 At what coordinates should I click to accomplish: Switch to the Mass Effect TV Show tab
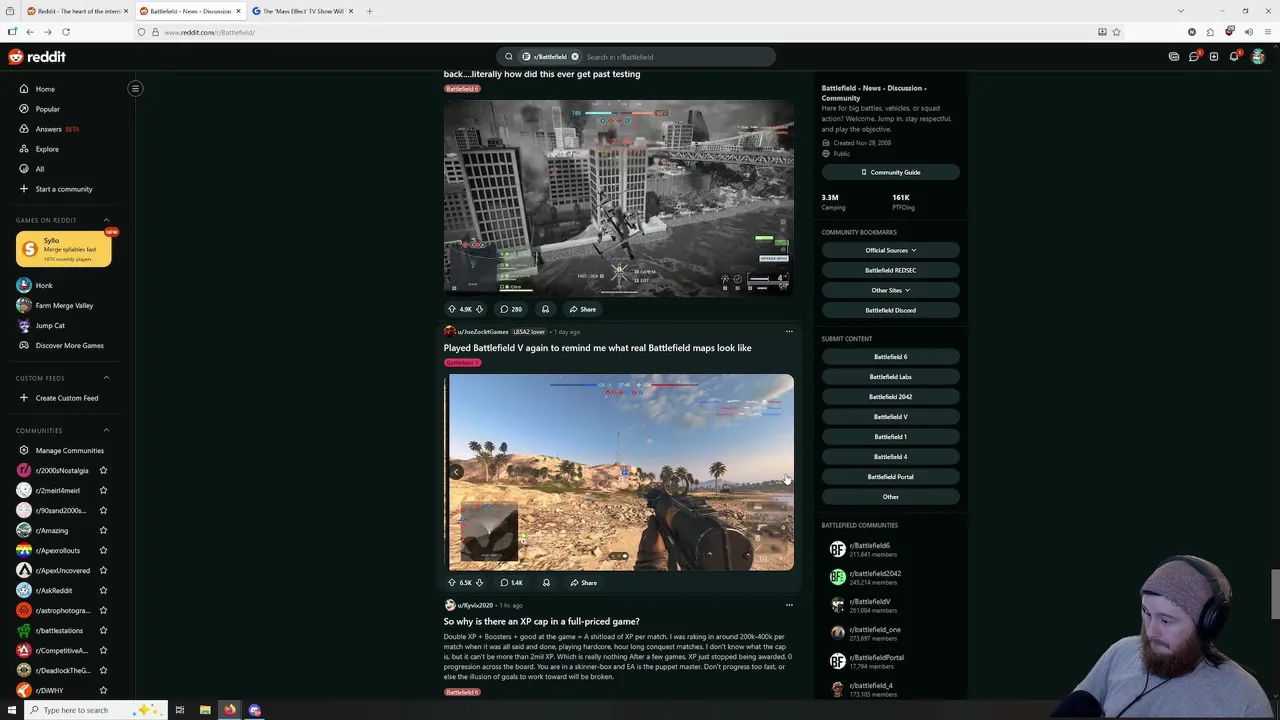pyautogui.click(x=302, y=11)
